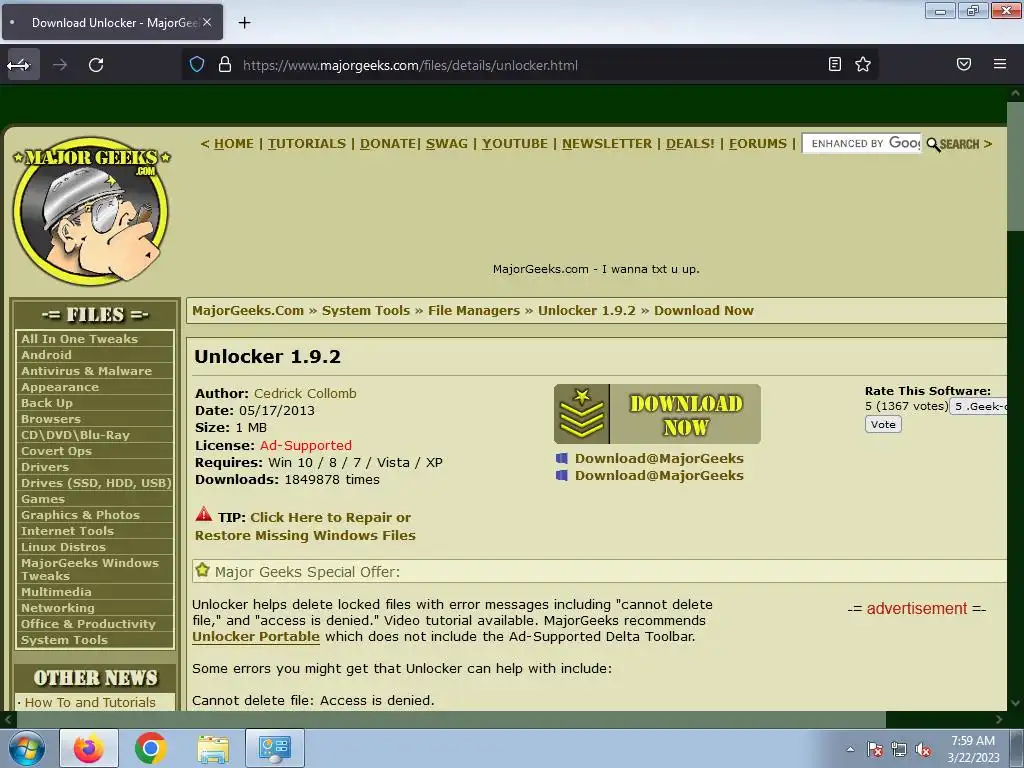Bookmark this page with the star icon

(x=863, y=64)
